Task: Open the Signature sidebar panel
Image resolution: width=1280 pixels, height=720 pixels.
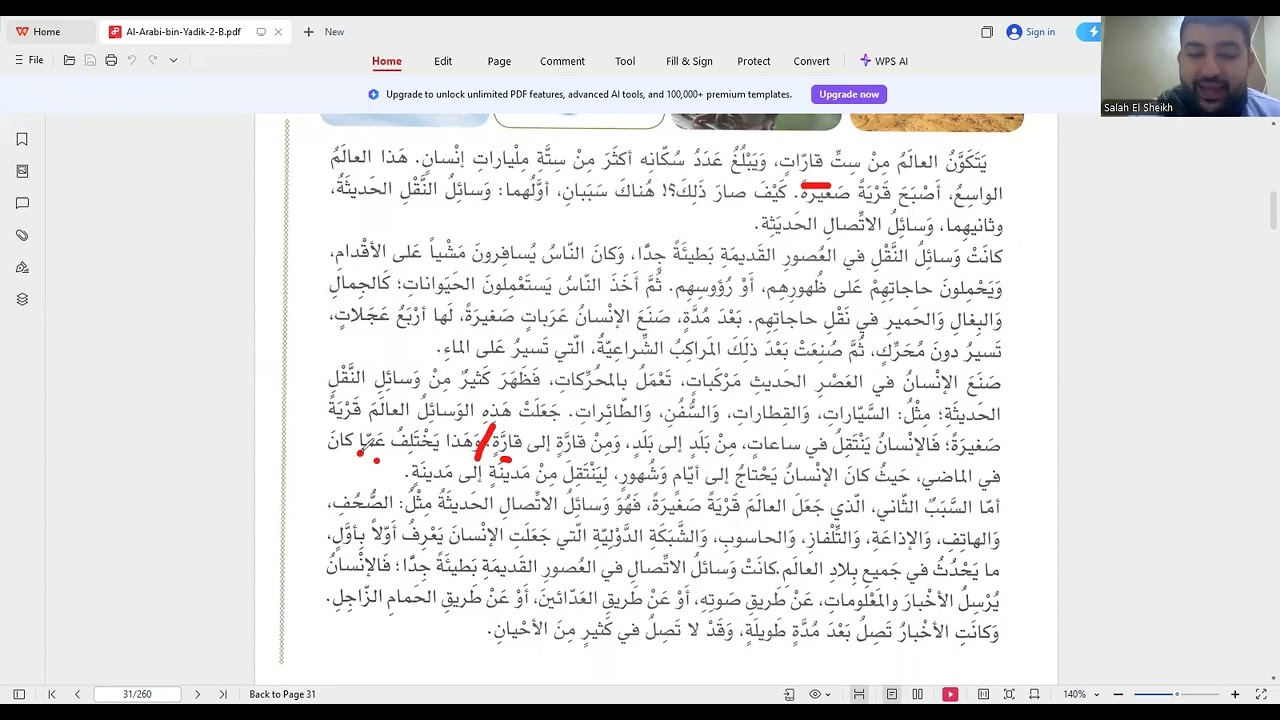Action: 22,267
